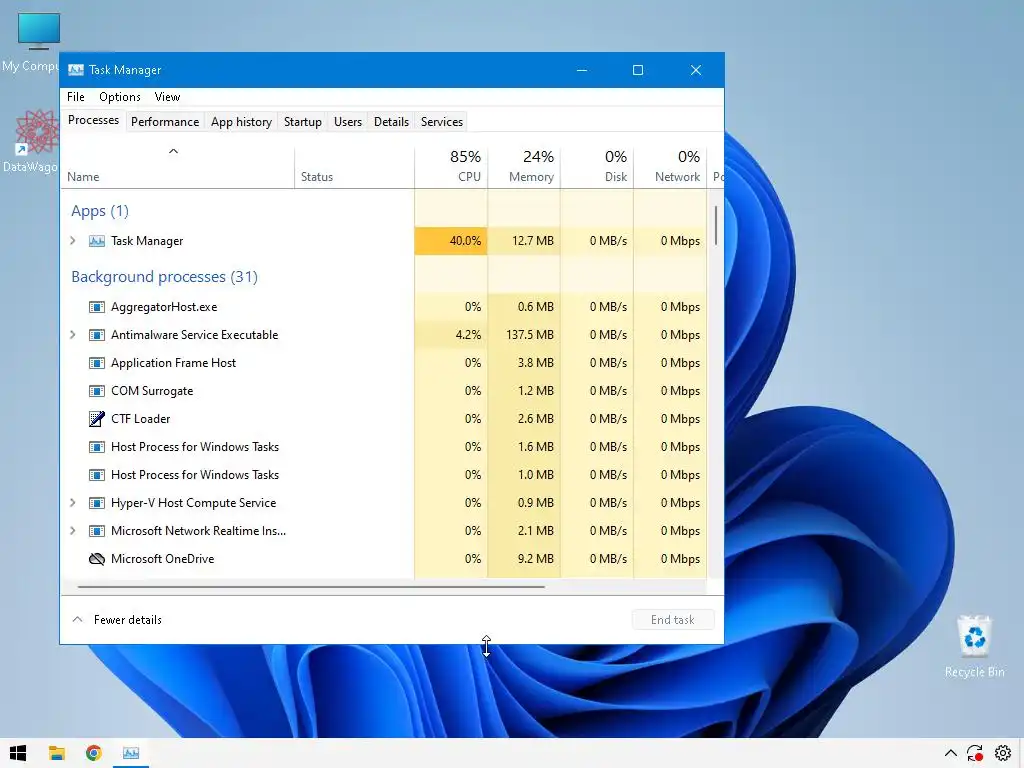Image resolution: width=1024 pixels, height=768 pixels.
Task: Click the 1.0 MB Host Process icon
Action: [x=97, y=475]
